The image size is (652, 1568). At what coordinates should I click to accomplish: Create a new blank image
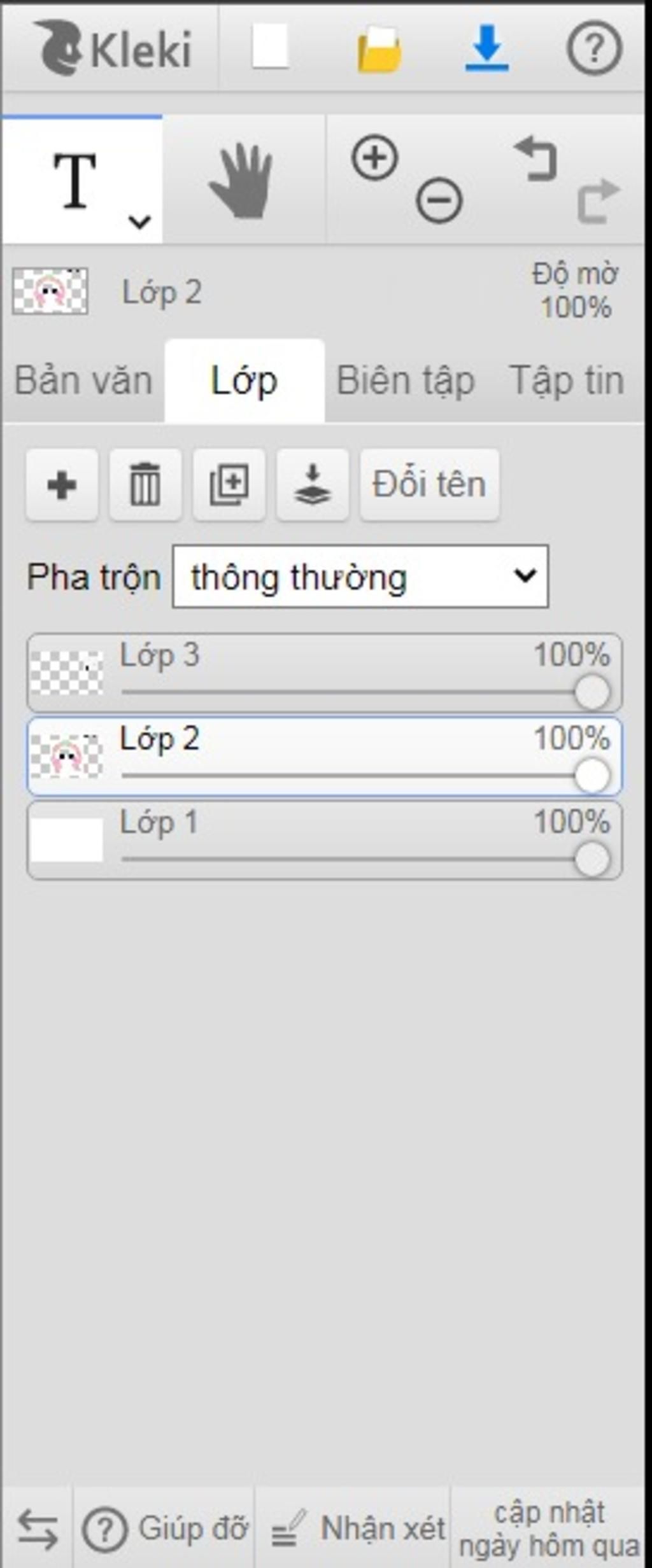pyautogui.click(x=270, y=47)
